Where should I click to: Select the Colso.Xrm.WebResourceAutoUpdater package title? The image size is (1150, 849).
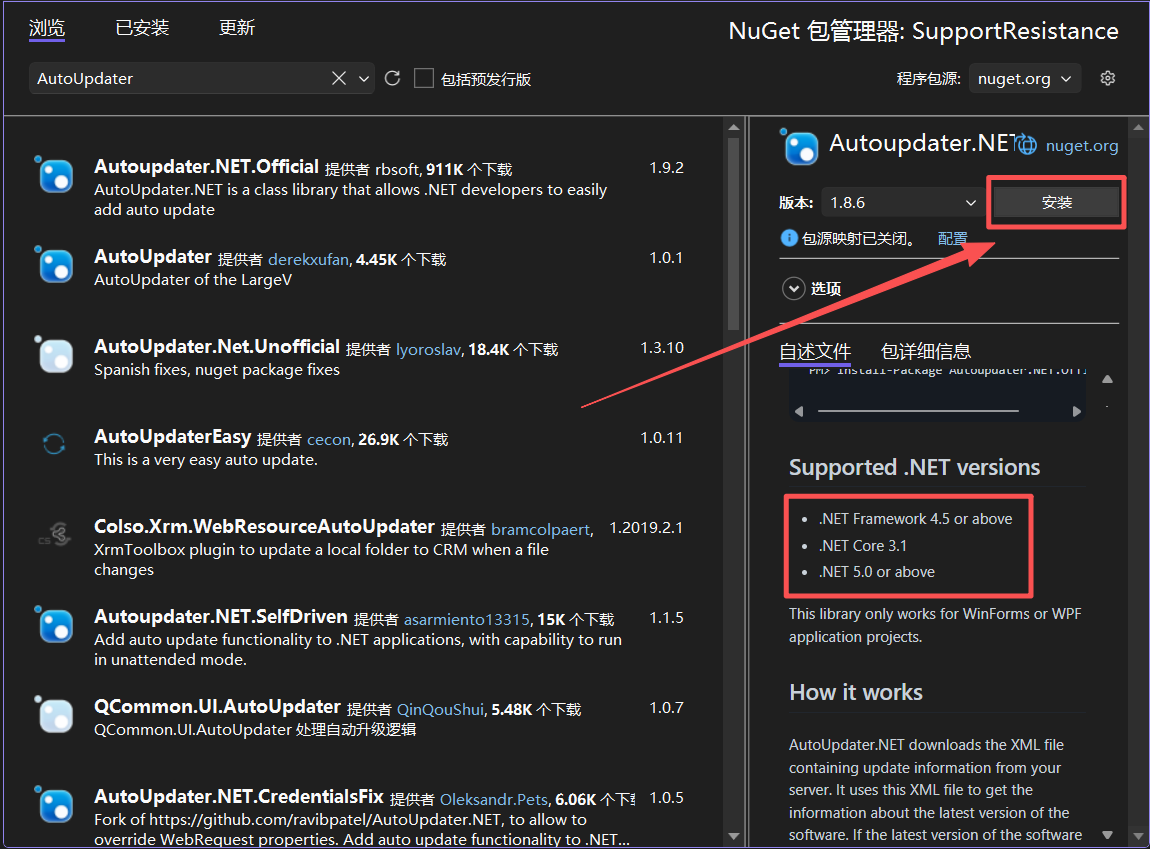(264, 526)
